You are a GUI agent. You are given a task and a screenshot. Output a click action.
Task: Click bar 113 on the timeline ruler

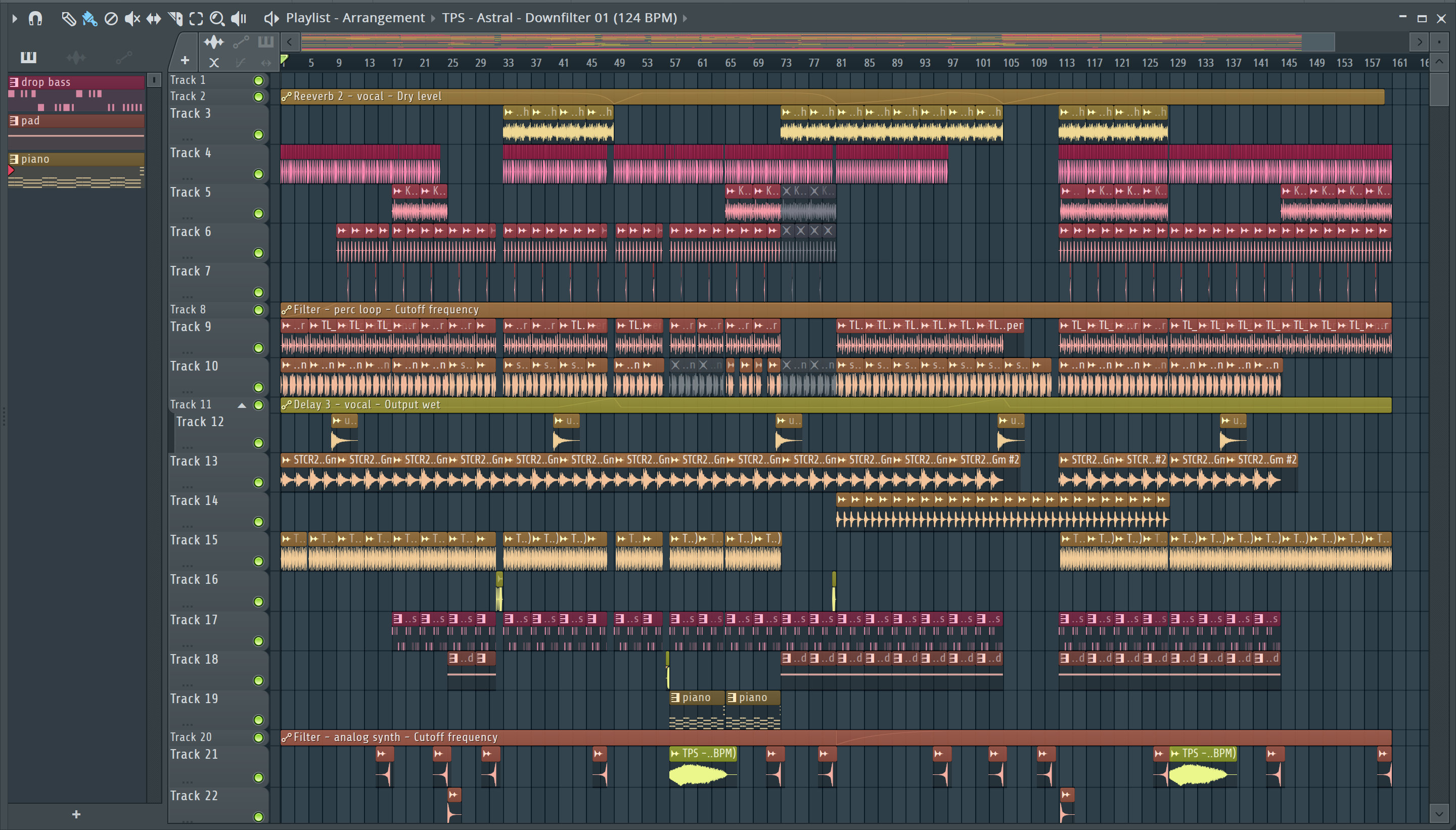point(1067,63)
